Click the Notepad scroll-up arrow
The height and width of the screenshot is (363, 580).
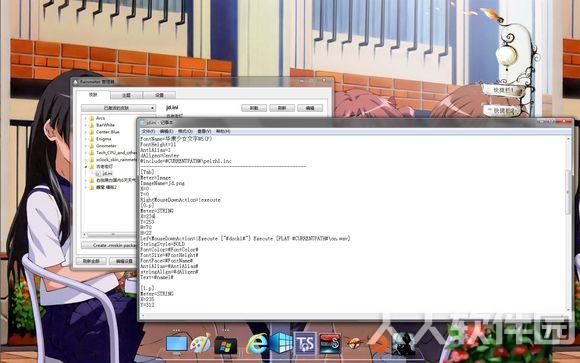point(569,138)
